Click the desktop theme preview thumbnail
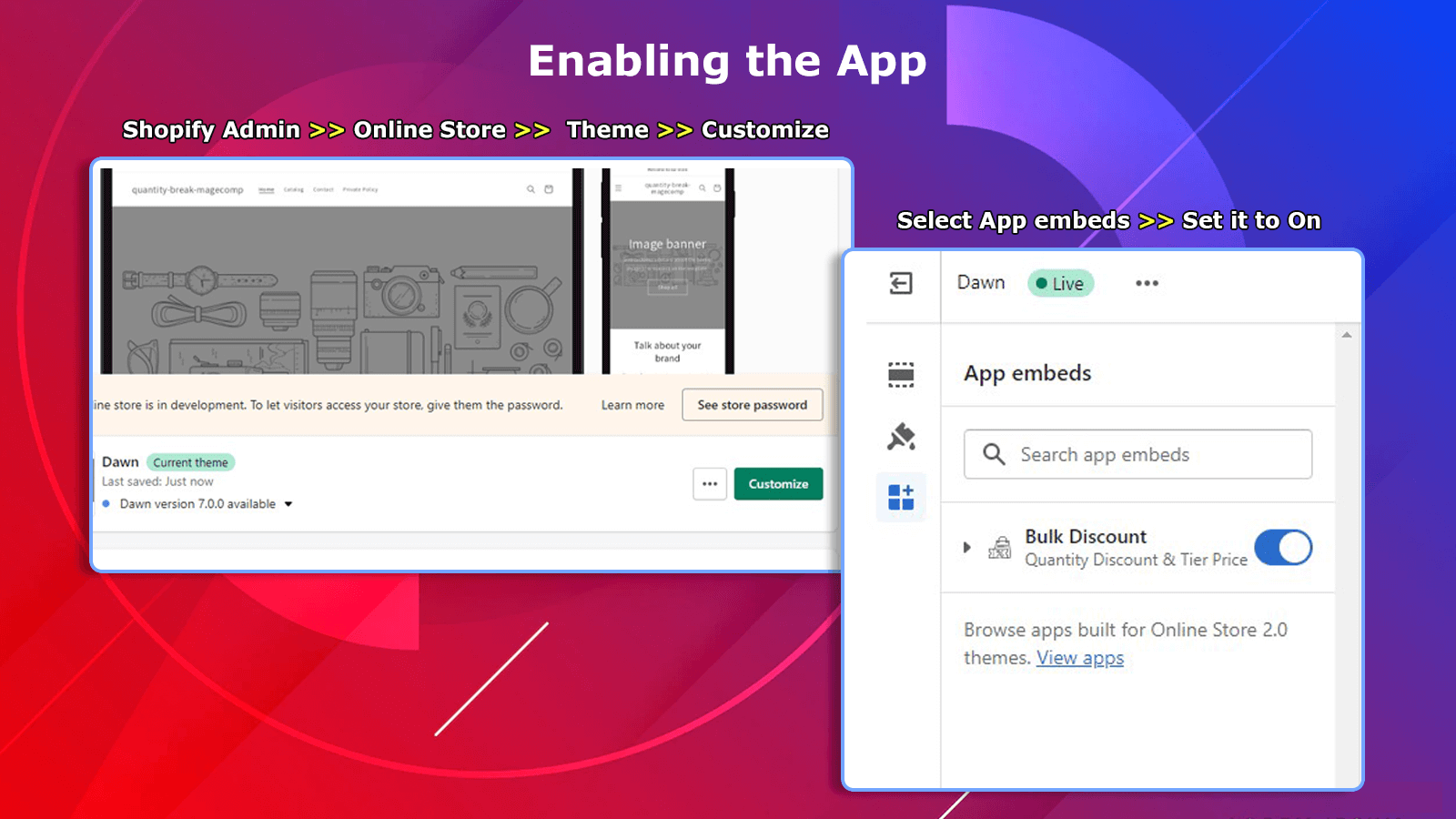The width and height of the screenshot is (1456, 819). (342, 271)
